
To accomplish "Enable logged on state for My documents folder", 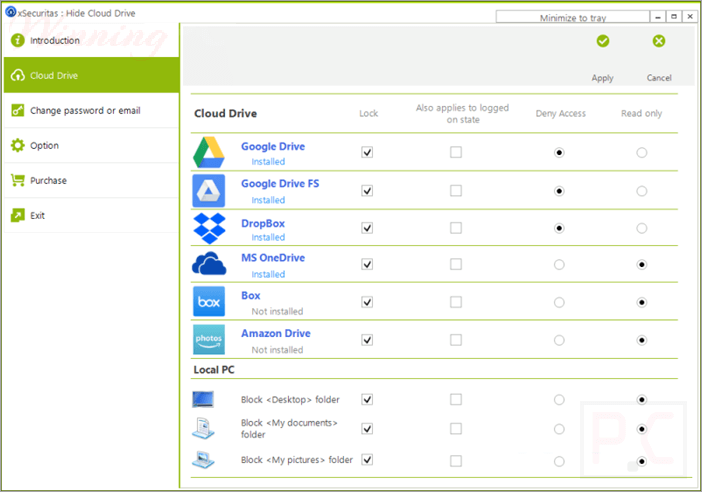I will (456, 429).
